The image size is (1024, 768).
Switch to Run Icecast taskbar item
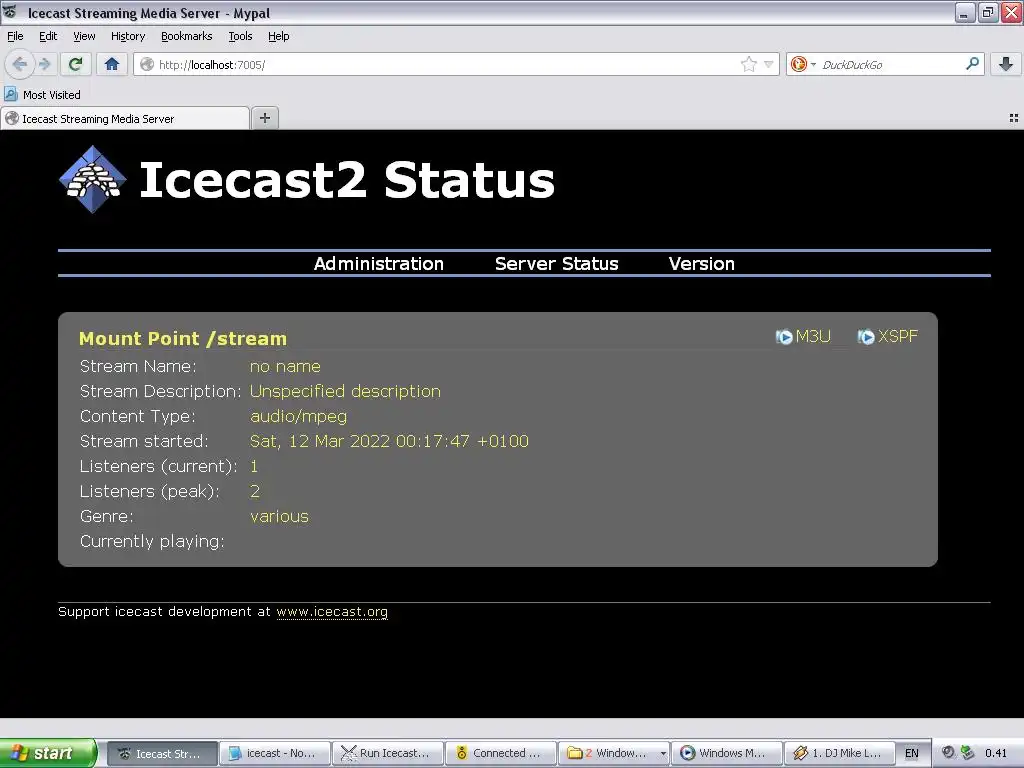tap(388, 754)
